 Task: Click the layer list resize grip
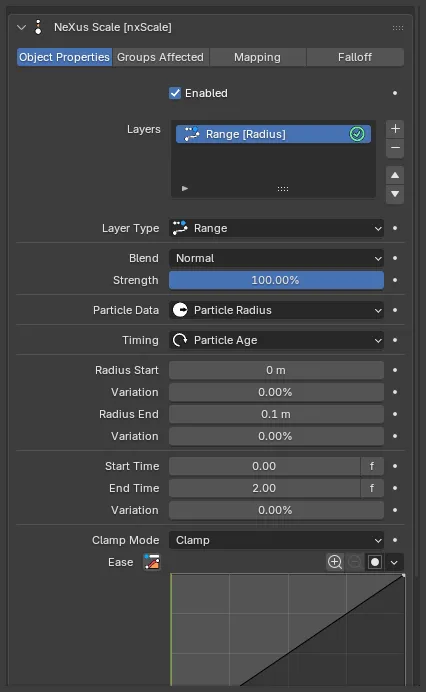283,189
